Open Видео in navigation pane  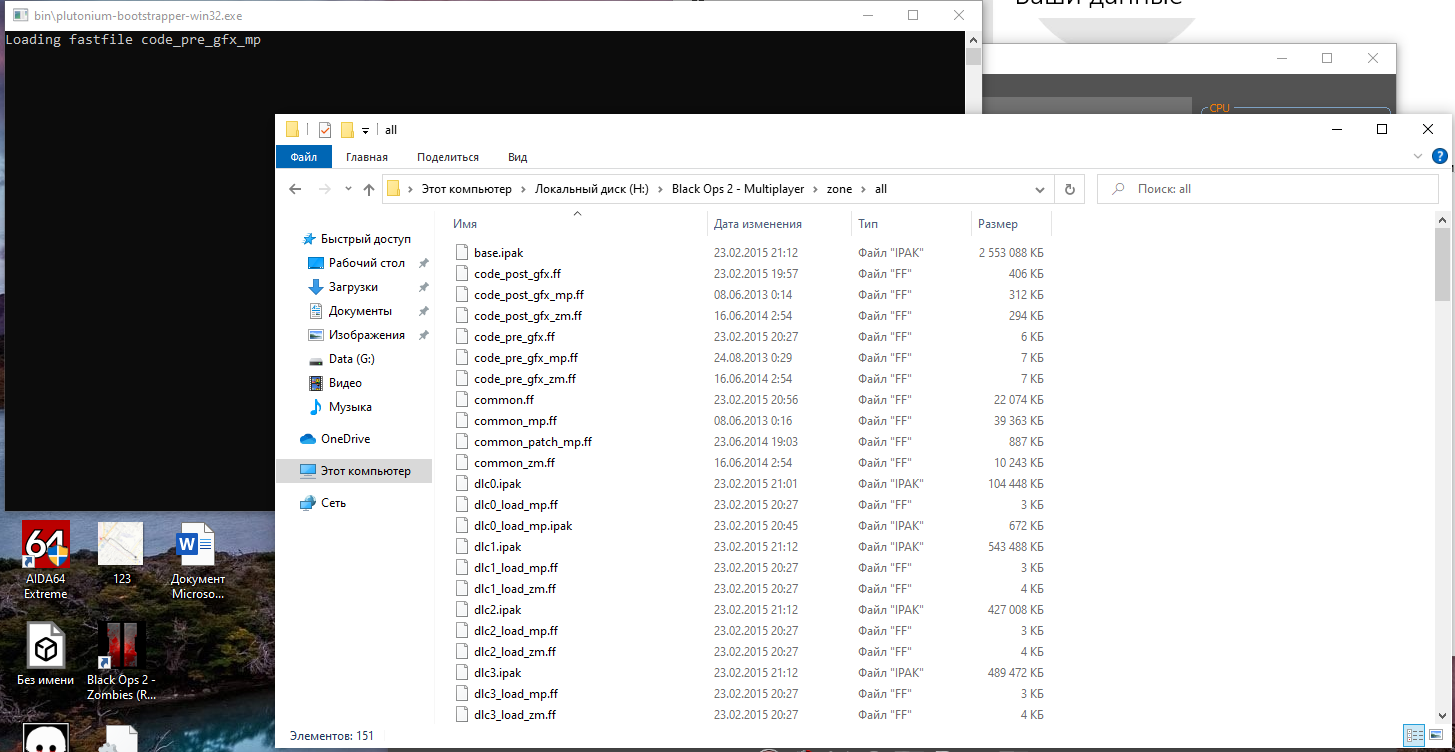point(345,383)
